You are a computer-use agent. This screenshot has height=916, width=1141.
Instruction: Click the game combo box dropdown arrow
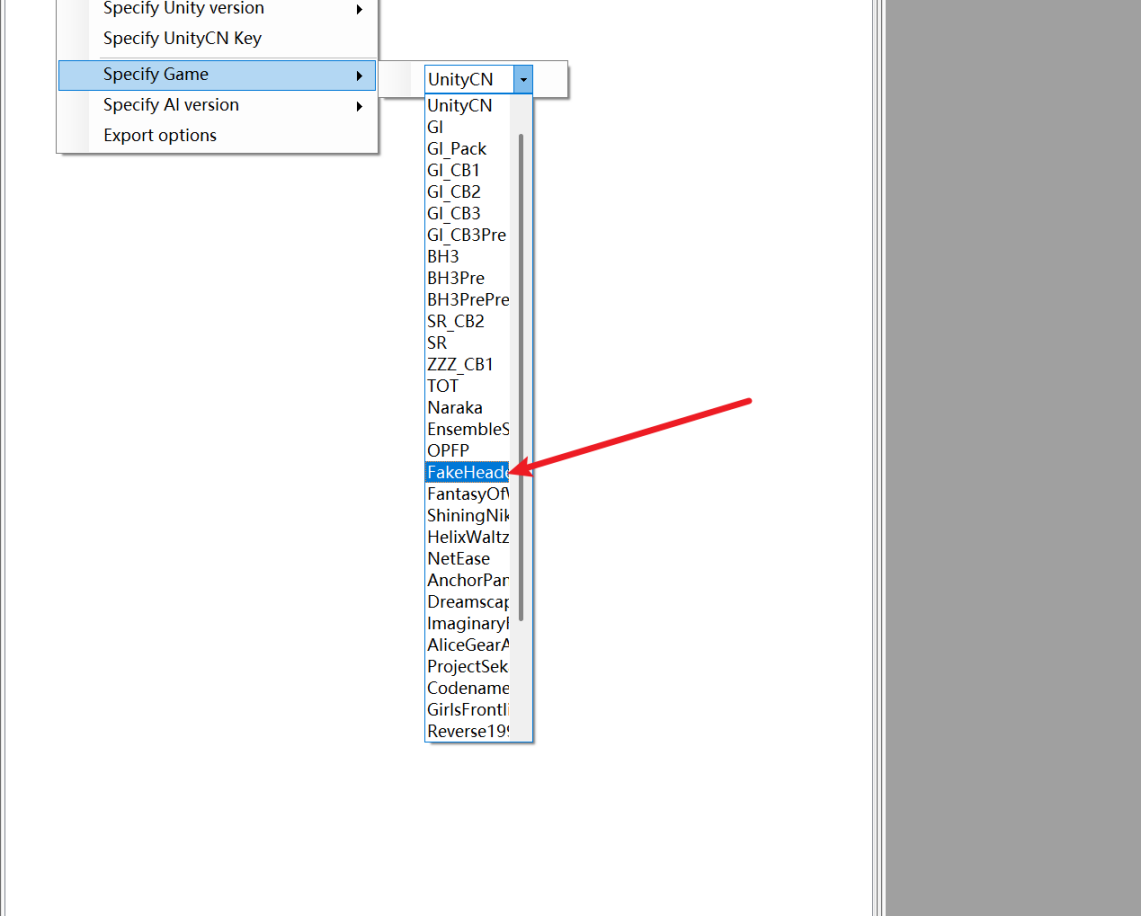pyautogui.click(x=523, y=79)
